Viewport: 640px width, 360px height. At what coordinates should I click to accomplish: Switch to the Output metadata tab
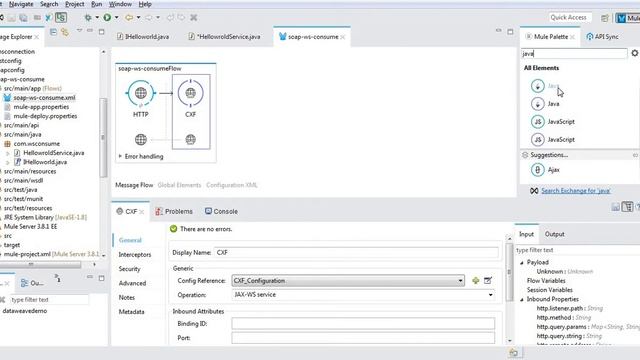coord(554,234)
